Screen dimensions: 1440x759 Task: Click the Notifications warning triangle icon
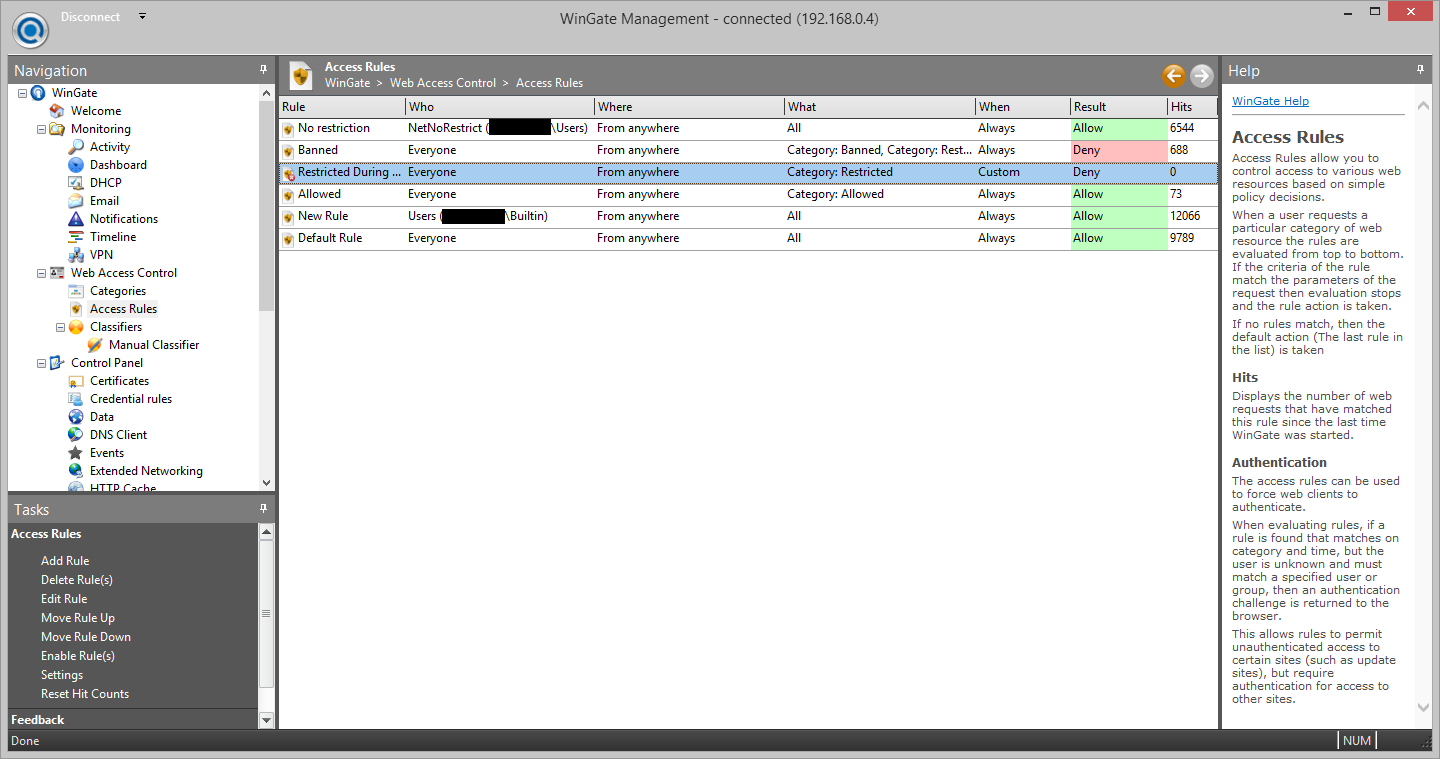76,219
